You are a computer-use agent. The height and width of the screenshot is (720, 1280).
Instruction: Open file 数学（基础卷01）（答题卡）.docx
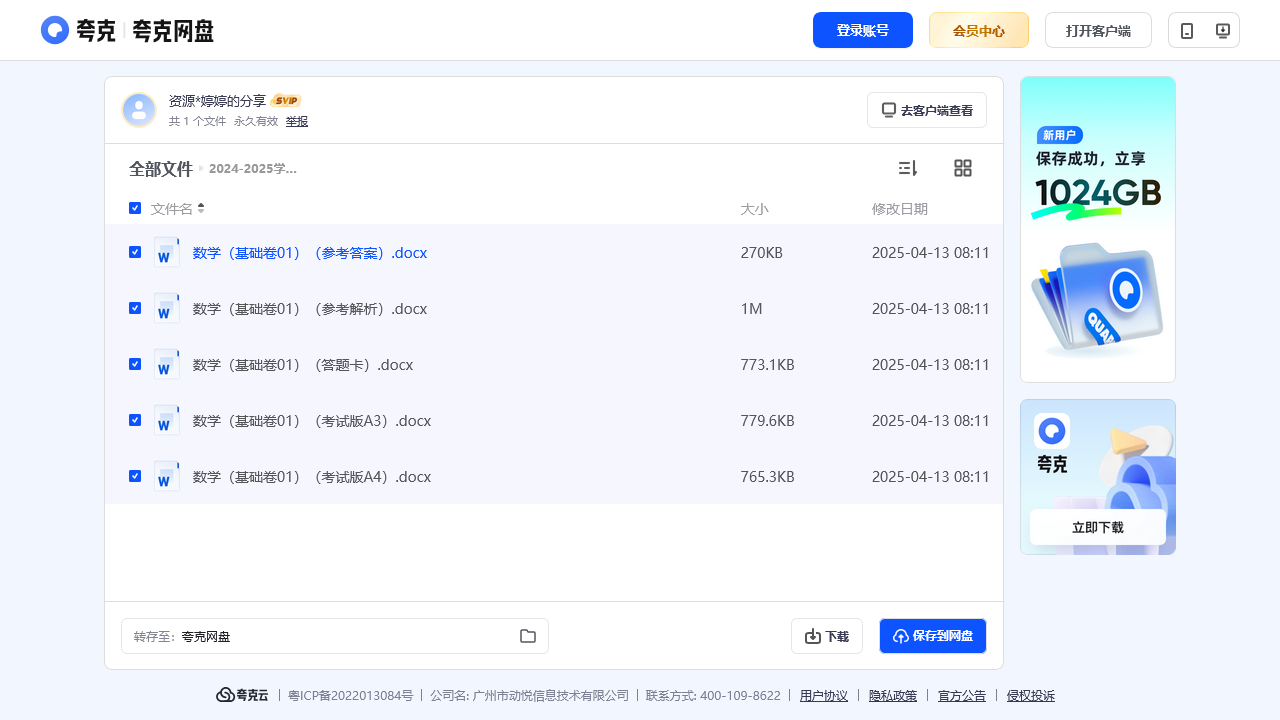point(303,365)
